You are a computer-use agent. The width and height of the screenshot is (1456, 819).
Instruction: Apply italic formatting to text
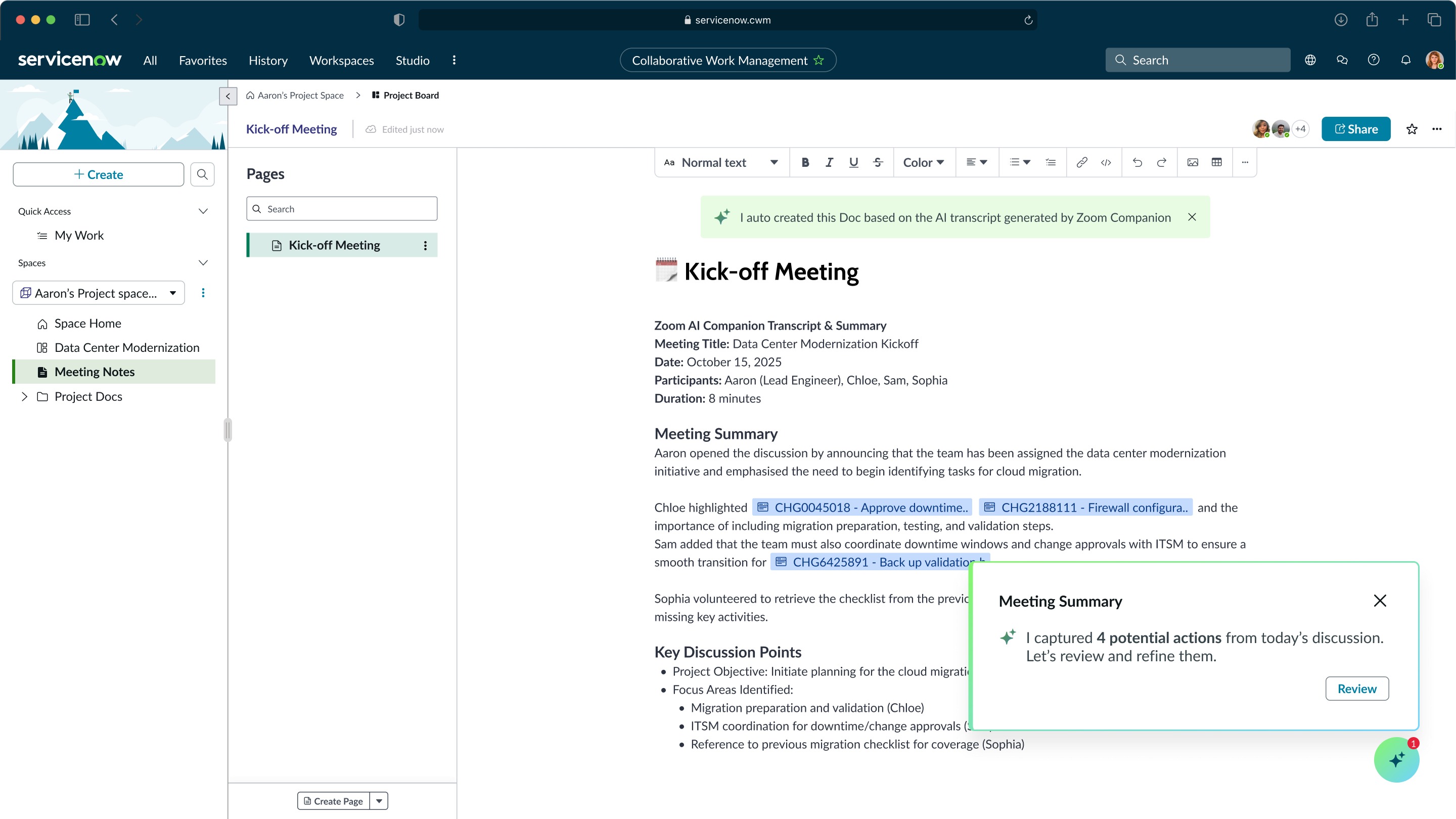click(x=829, y=163)
